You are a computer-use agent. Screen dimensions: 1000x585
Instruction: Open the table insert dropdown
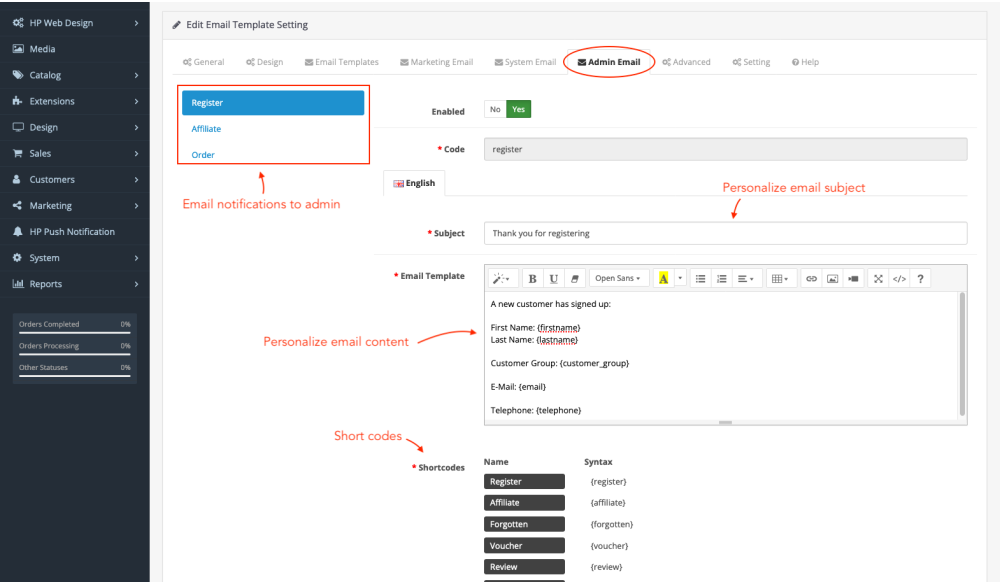(779, 278)
